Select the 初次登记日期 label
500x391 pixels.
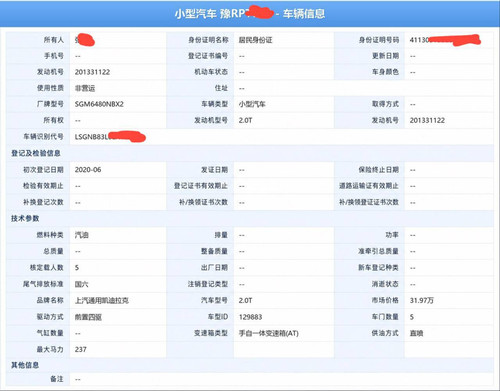(x=43, y=170)
